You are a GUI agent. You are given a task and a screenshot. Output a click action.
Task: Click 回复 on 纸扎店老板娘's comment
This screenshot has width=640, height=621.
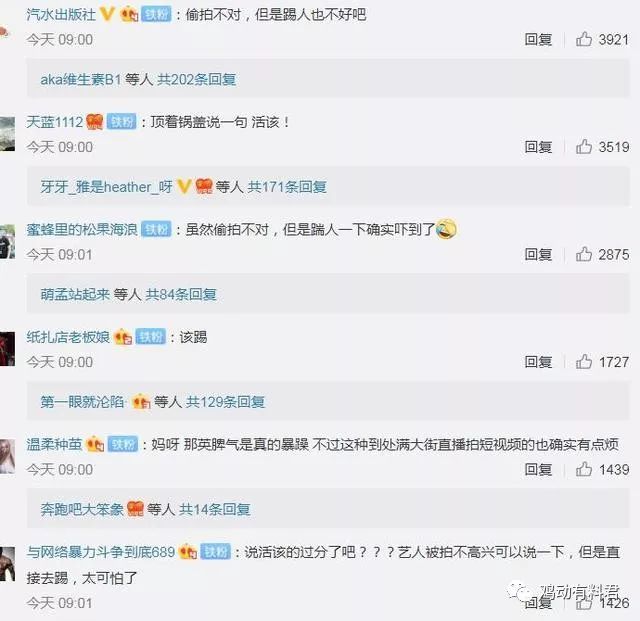(538, 362)
